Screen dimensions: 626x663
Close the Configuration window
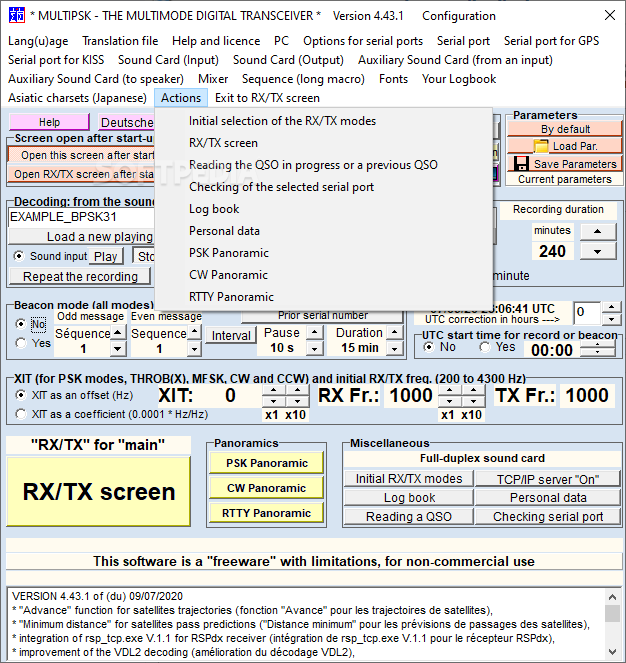(610, 16)
